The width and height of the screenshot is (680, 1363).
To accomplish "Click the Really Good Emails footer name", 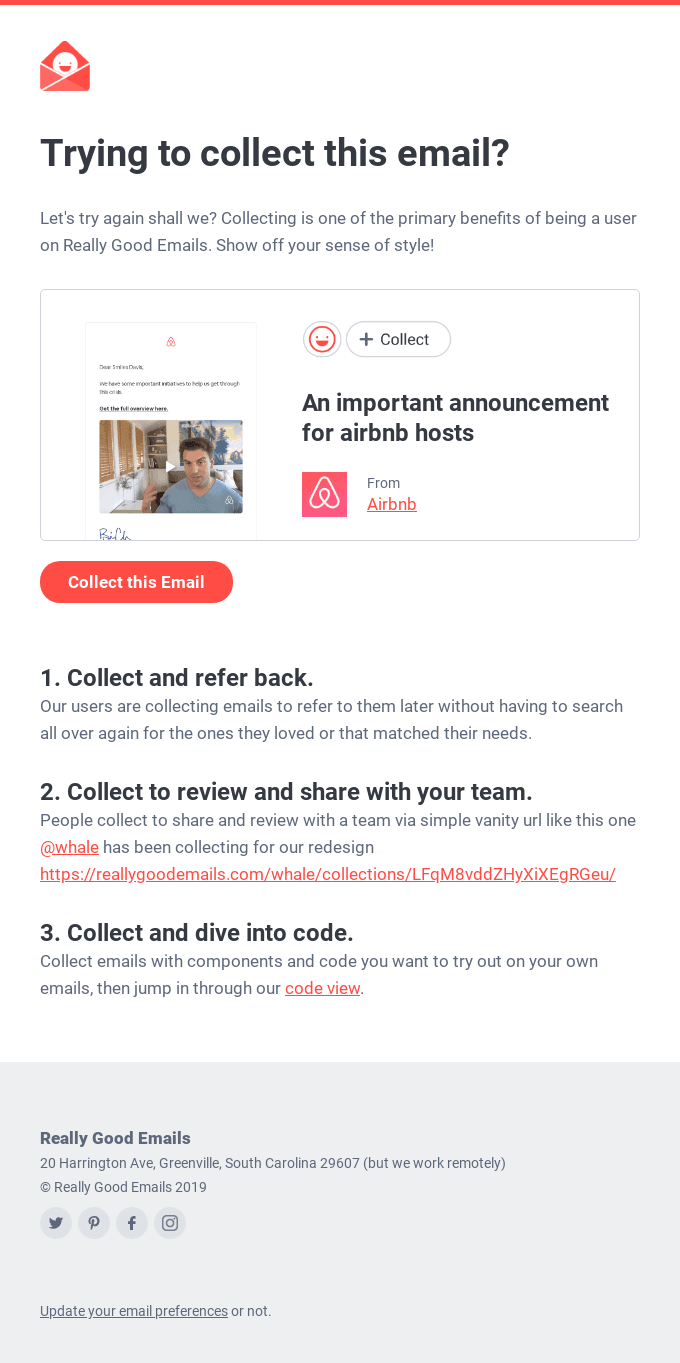I will click(115, 1138).
